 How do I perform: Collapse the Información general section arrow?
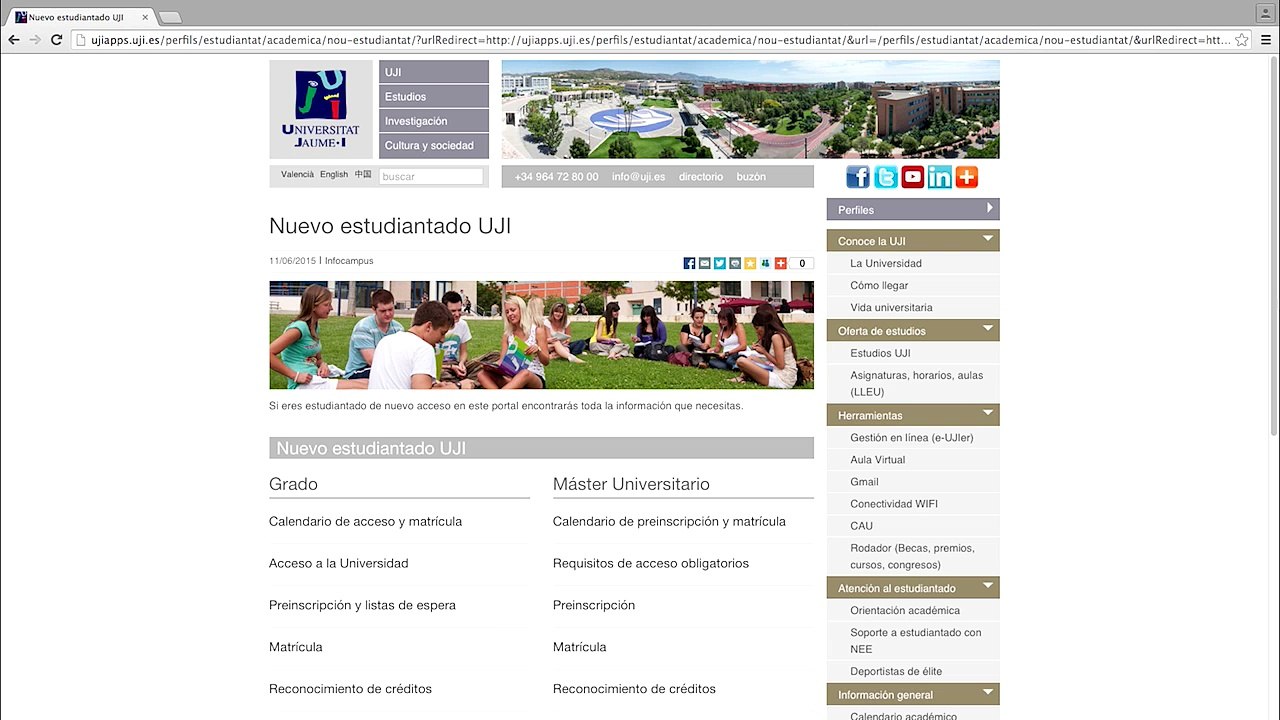(x=988, y=691)
